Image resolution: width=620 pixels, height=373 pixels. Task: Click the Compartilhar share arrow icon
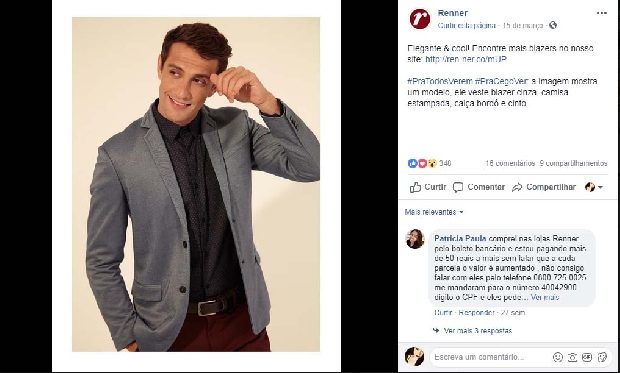(x=517, y=187)
